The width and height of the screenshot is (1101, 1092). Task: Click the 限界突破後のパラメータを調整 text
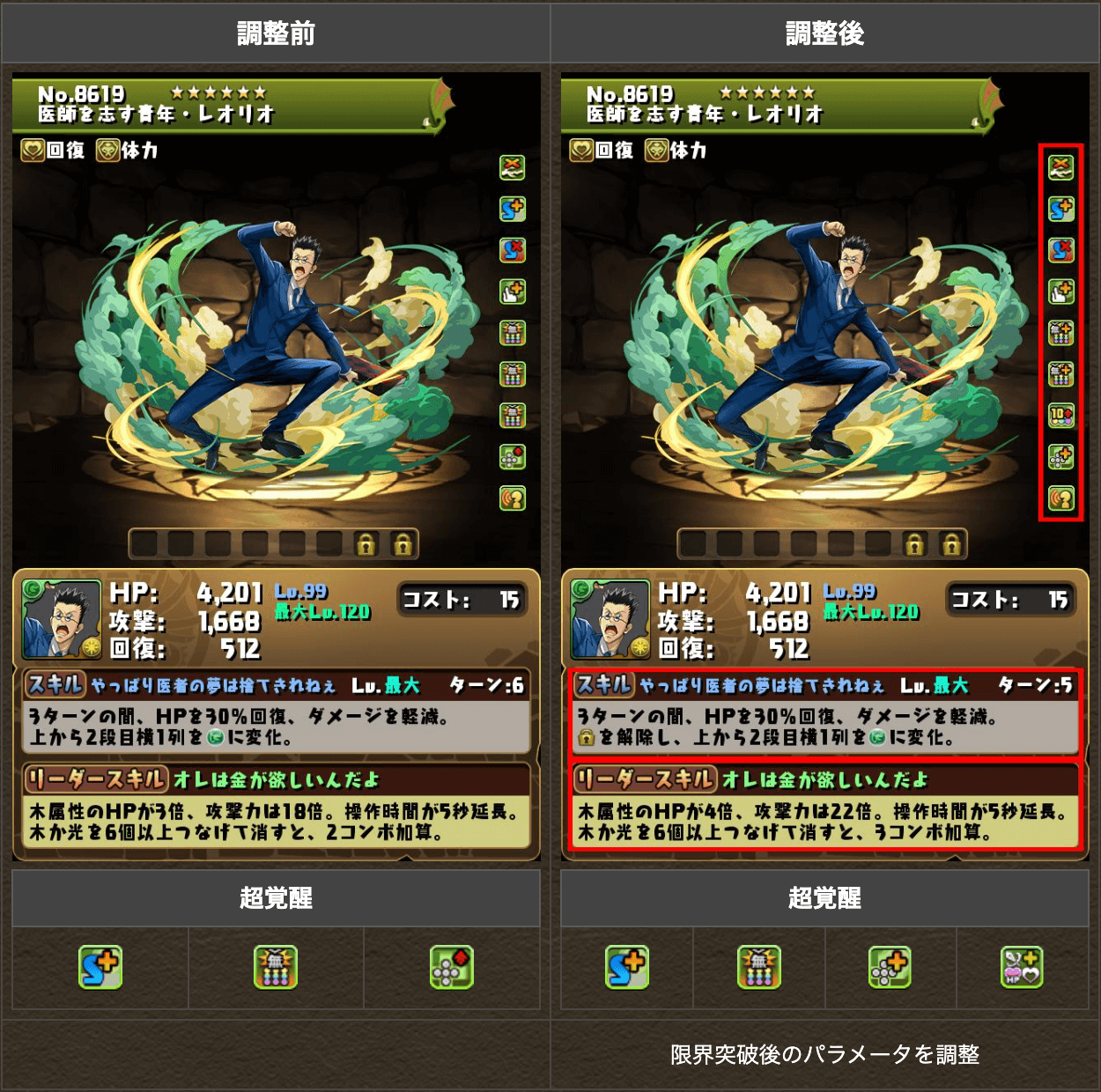click(824, 1054)
